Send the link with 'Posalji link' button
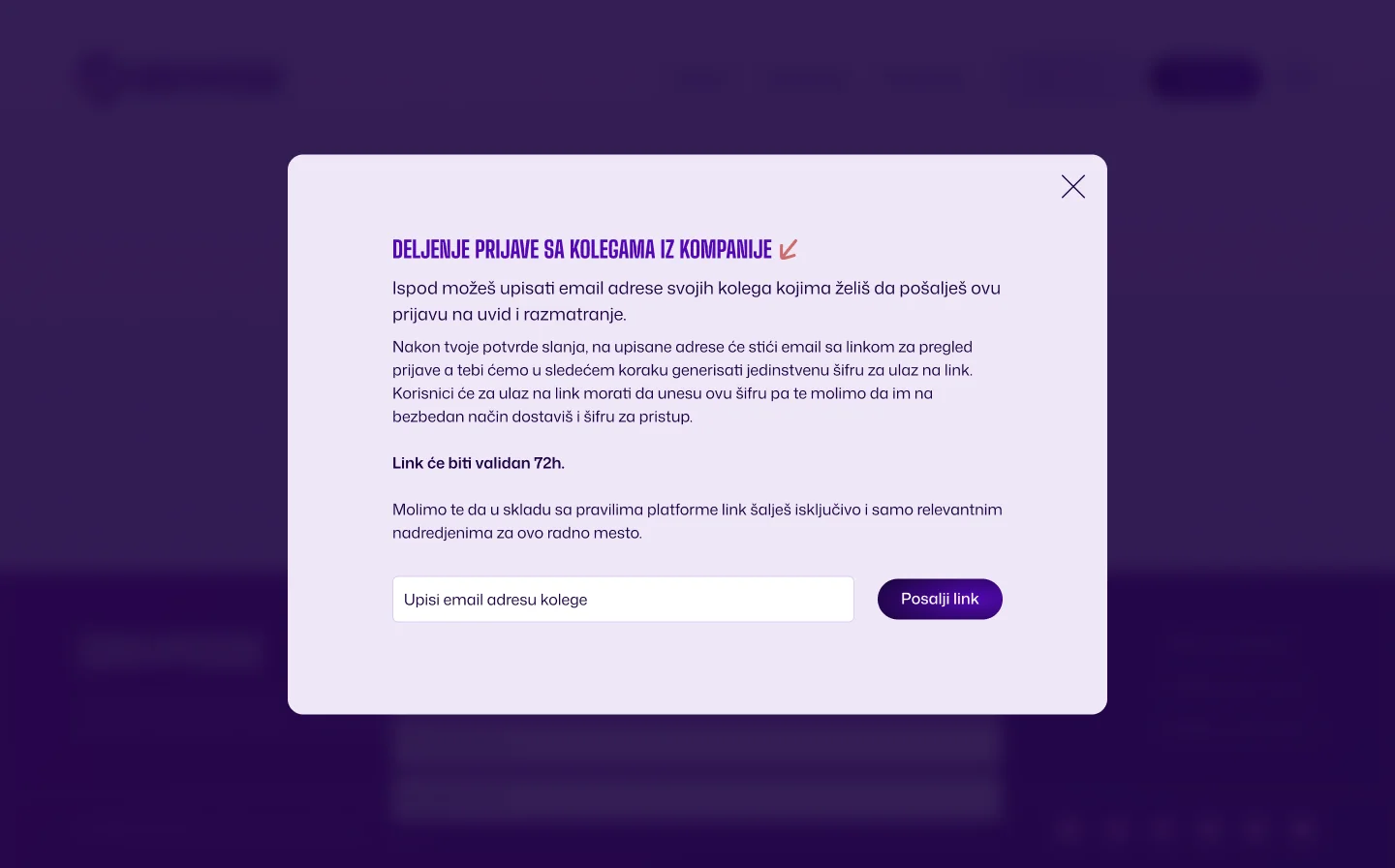Screen dimensions: 1395x868 click(x=940, y=600)
